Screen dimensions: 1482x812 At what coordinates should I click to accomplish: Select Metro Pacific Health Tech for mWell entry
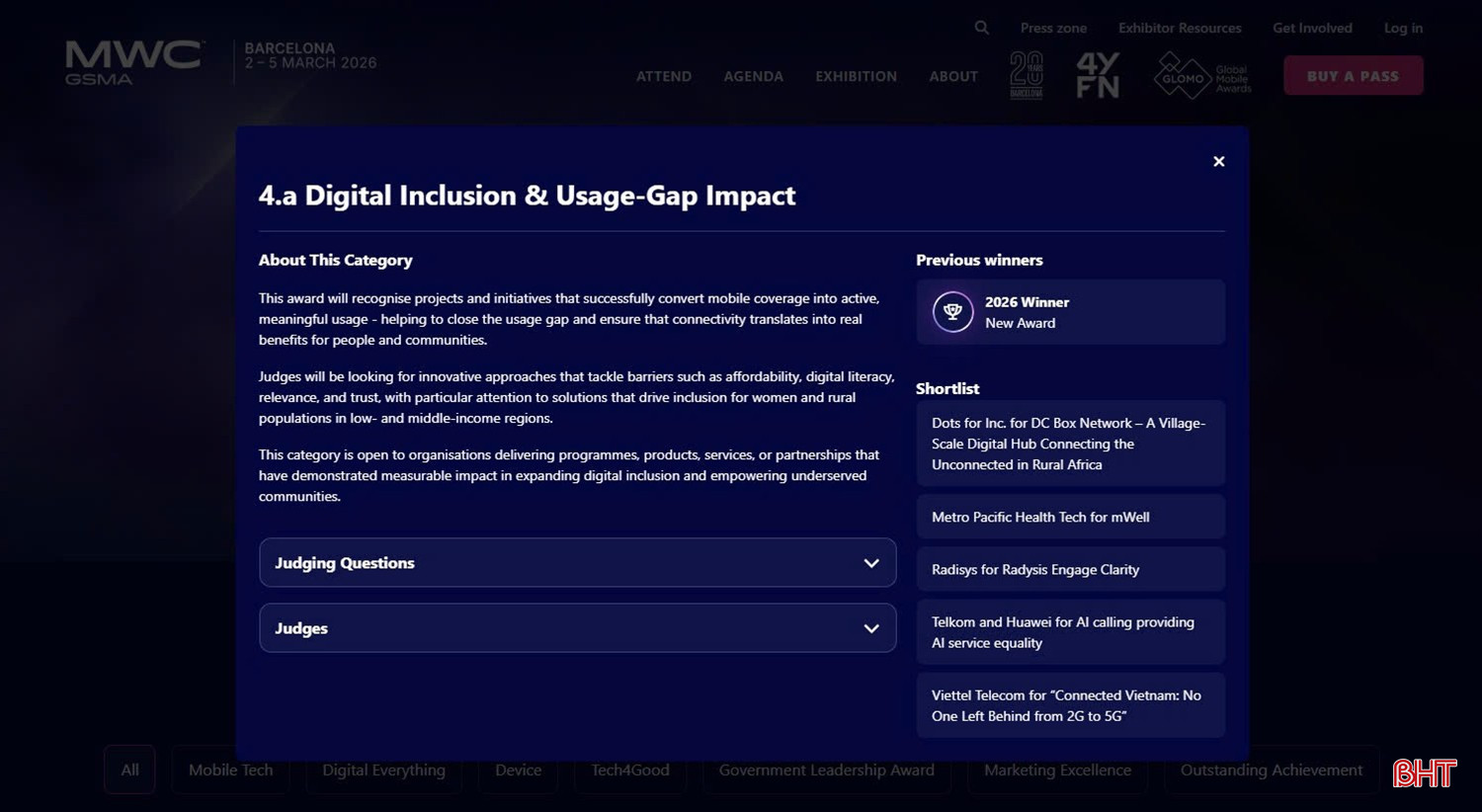[x=1070, y=517]
